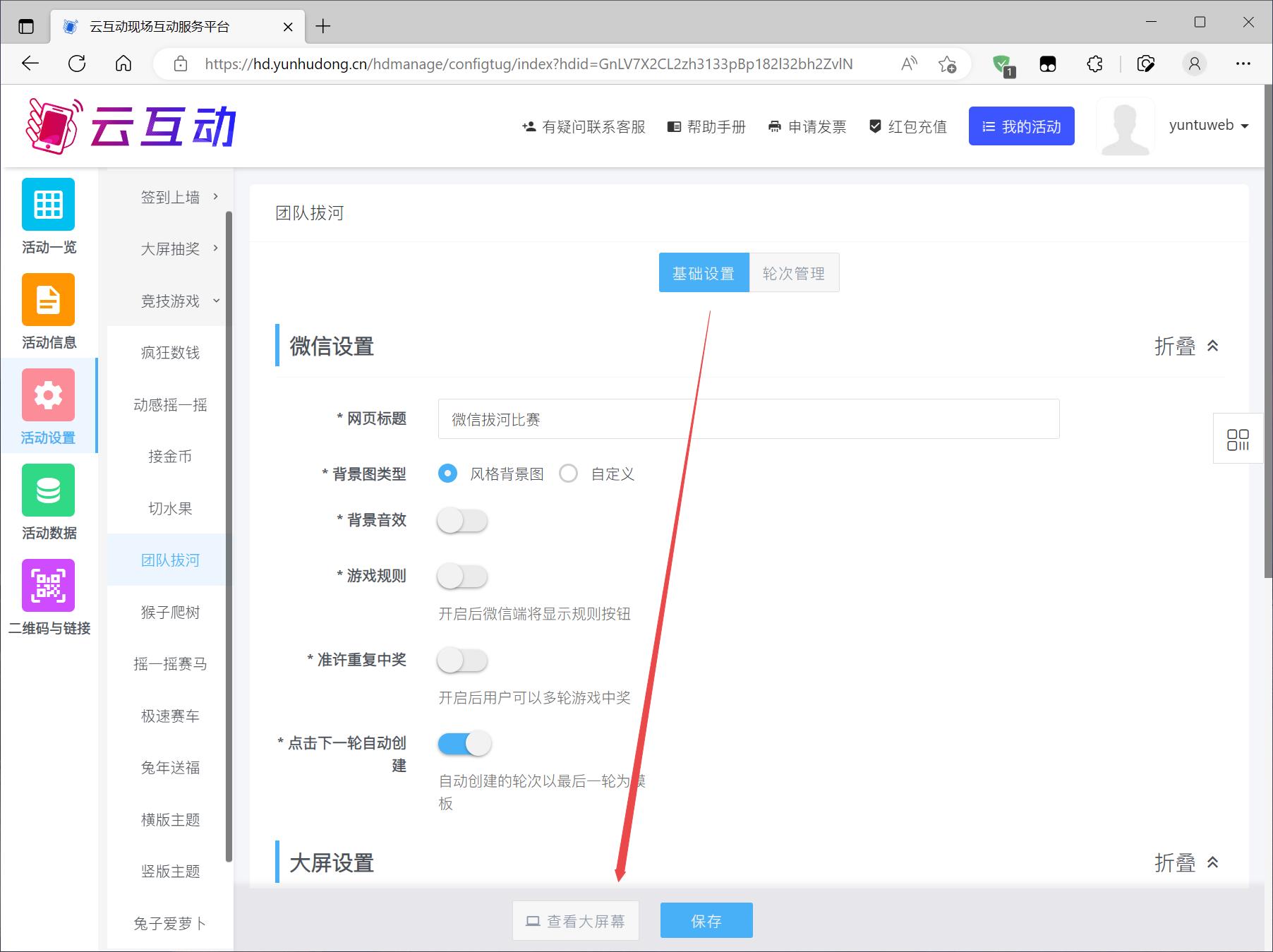Screen dimensions: 1273x952
Task: Disable the 点击下一轮自动创建 toggle
Action: coord(464,743)
